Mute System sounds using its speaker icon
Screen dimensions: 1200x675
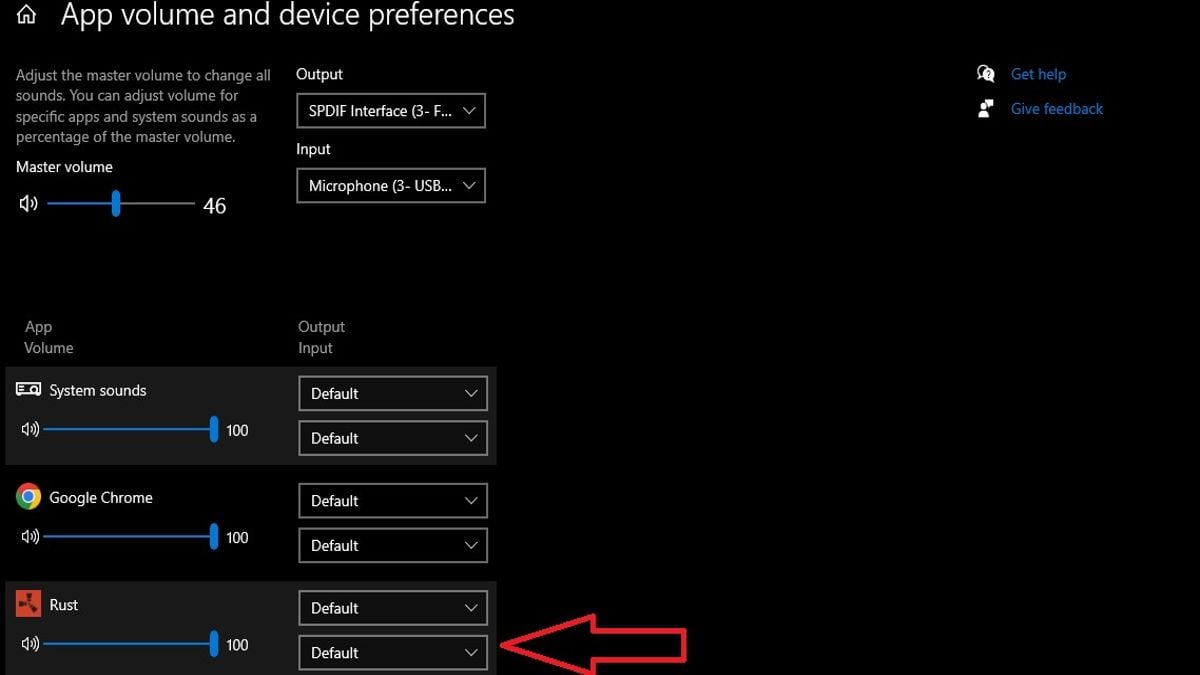(30, 430)
